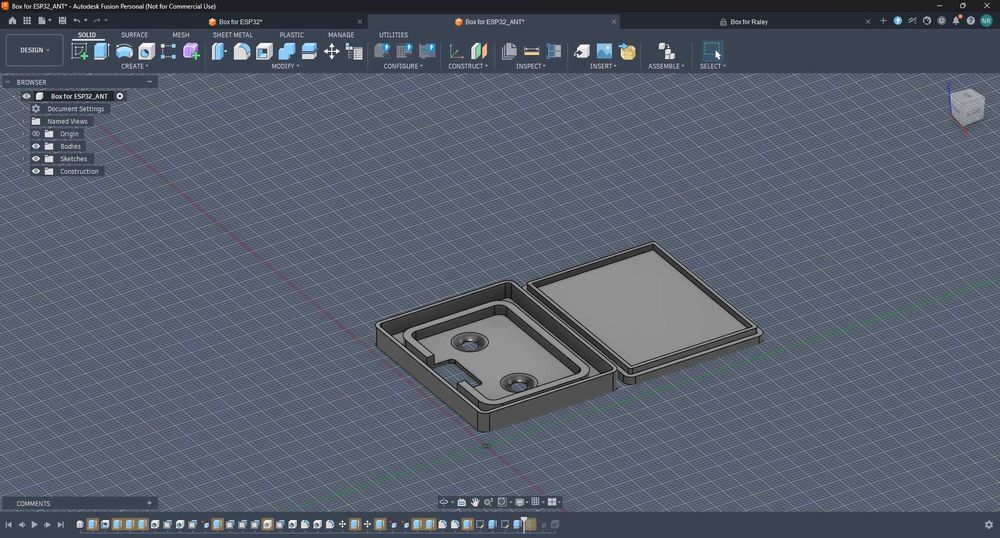Jump to the timeline end
Image resolution: width=1000 pixels, height=538 pixels.
[x=61, y=525]
